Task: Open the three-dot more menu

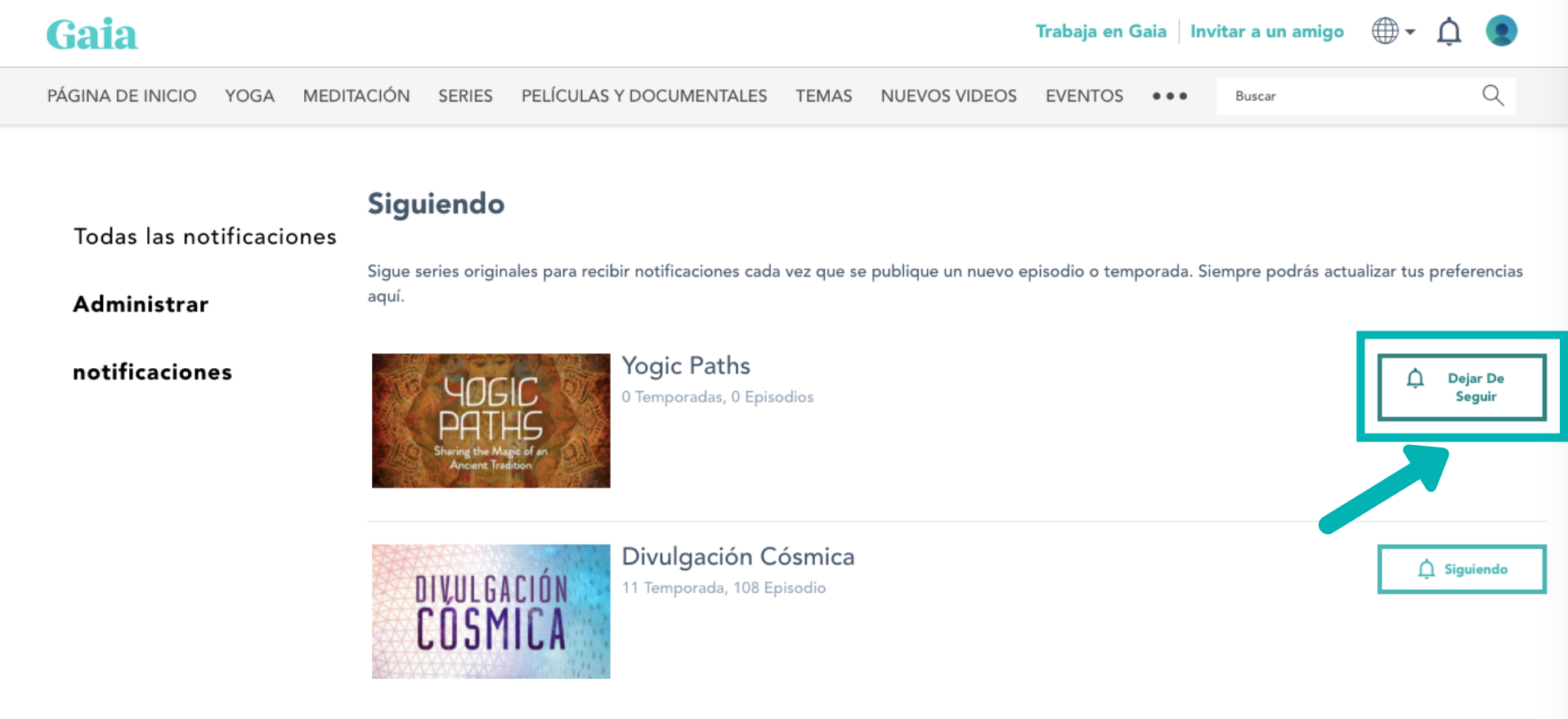Action: tap(1169, 96)
